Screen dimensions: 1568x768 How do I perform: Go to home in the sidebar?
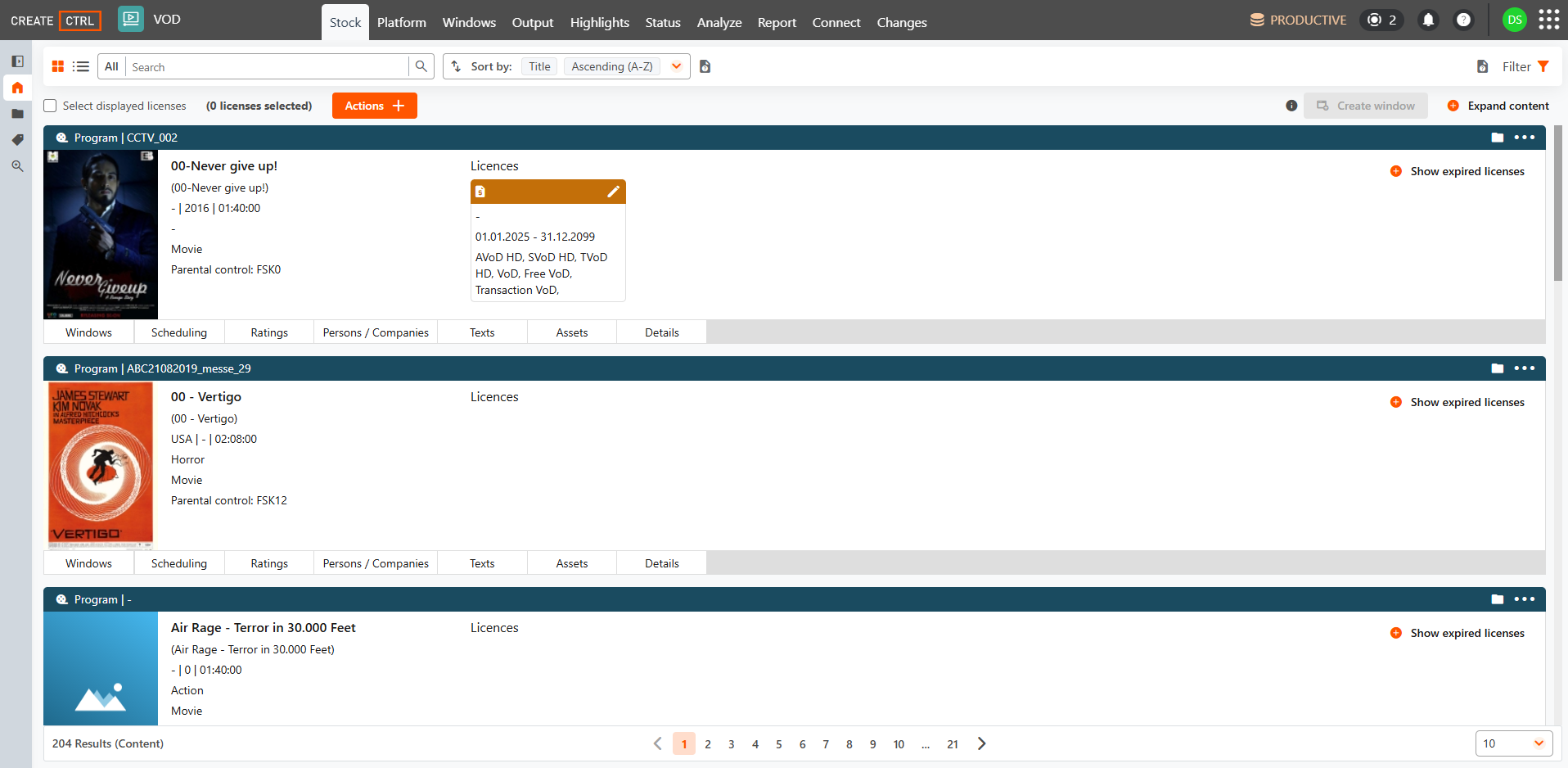[x=17, y=88]
